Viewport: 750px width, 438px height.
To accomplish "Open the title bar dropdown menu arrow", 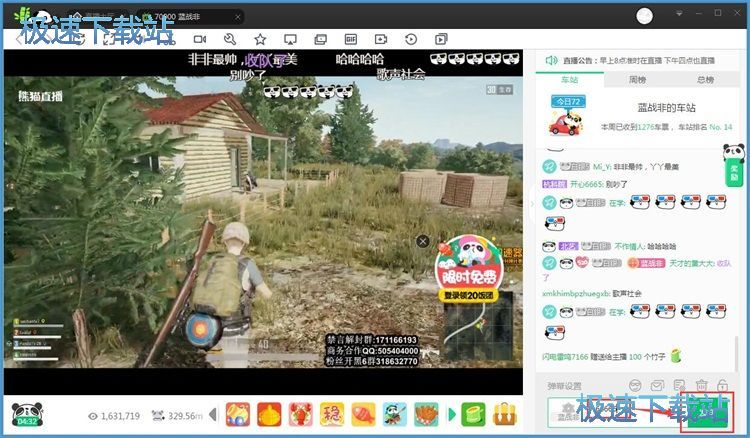I will (x=679, y=14).
